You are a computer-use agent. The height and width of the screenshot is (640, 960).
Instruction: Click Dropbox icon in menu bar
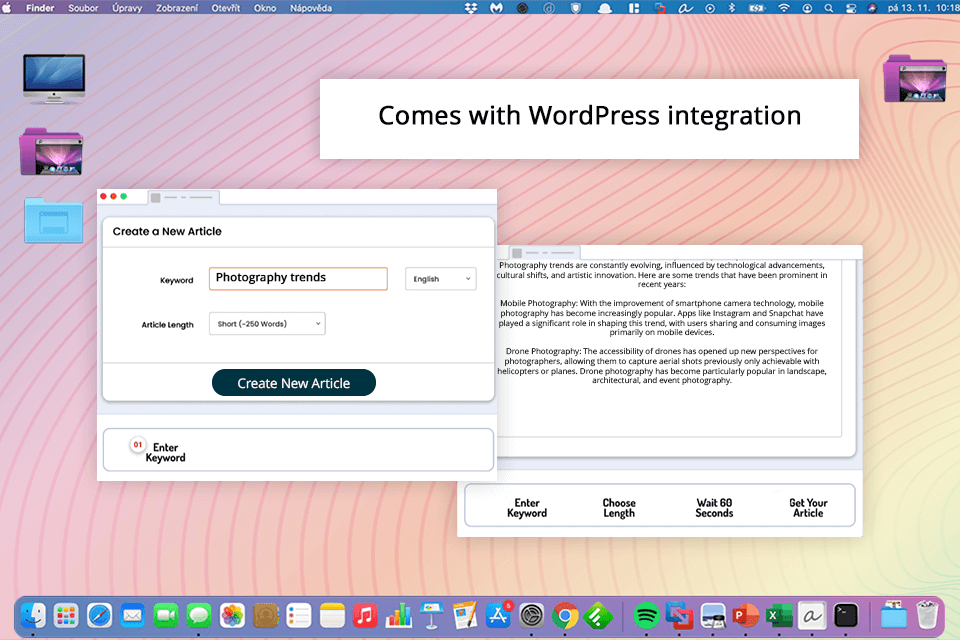(x=471, y=8)
